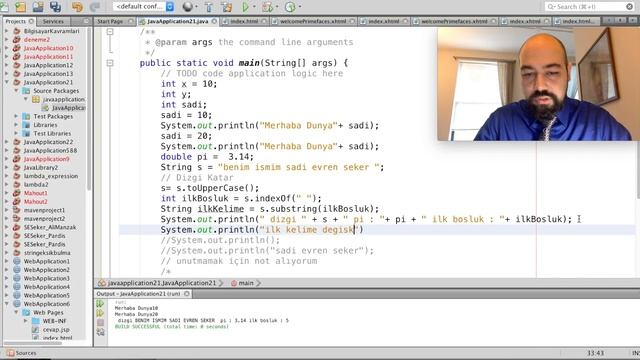Click the Build Project hammer icon
640x360 pixels.
tap(209, 7)
